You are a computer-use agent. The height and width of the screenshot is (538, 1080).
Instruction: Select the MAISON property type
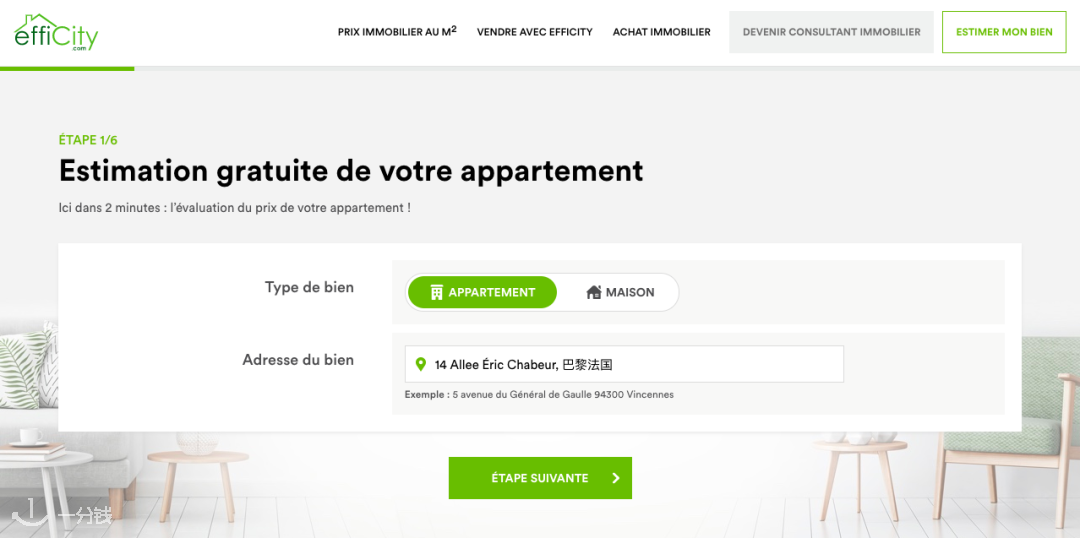(620, 292)
